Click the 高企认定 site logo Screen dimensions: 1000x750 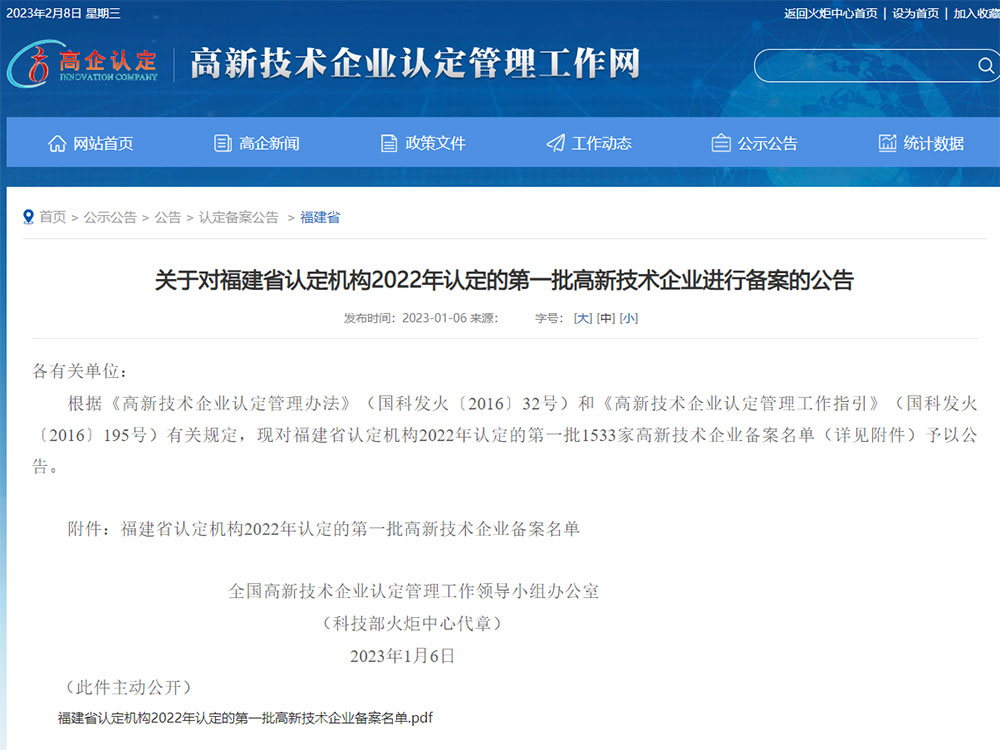coord(84,63)
